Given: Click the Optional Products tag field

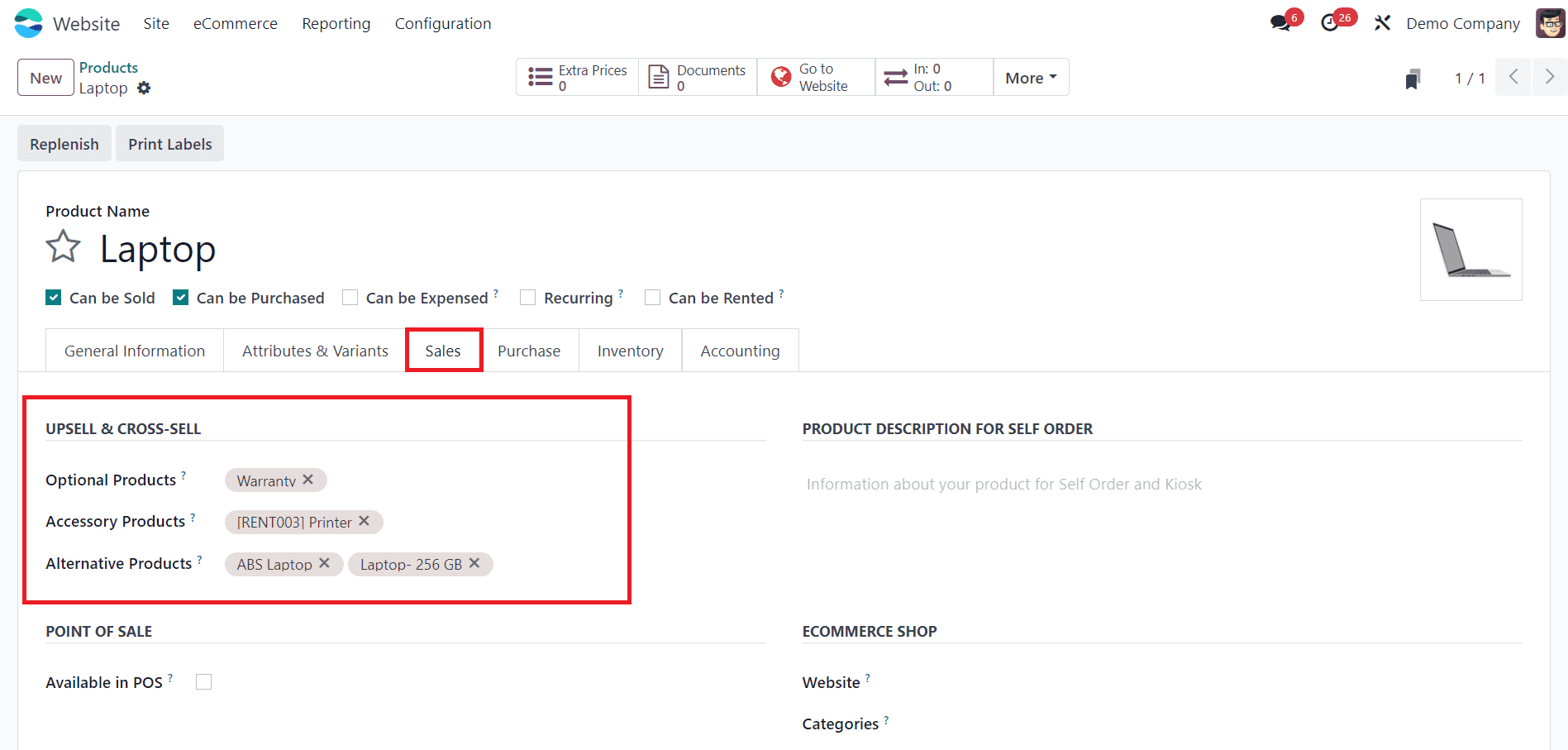Looking at the screenshot, I should click(495, 480).
